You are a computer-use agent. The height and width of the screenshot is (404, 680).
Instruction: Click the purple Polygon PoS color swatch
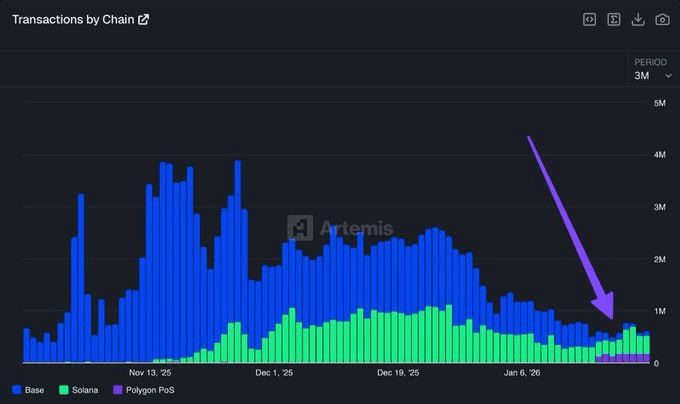[x=117, y=389]
